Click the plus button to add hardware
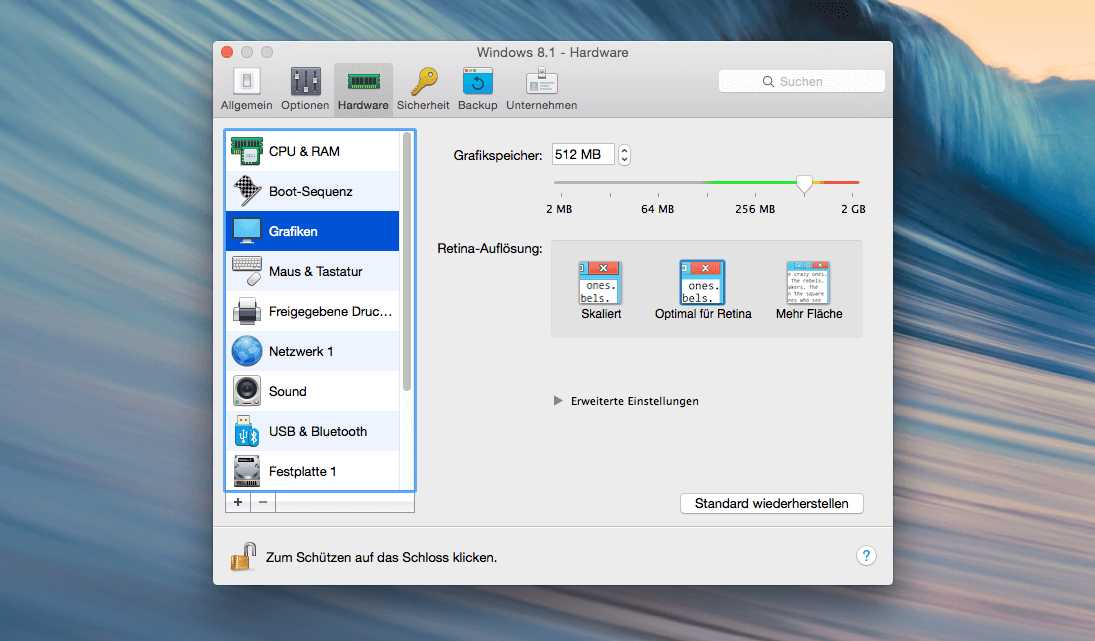 click(x=238, y=502)
